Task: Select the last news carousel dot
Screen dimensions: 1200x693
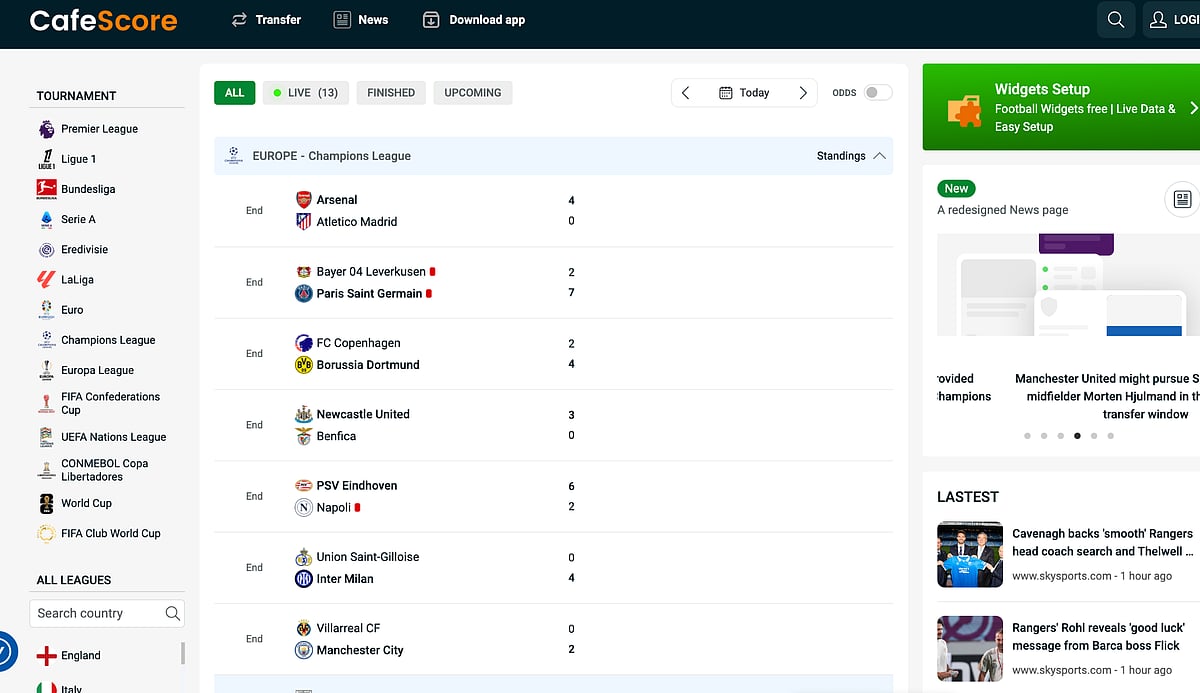Action: coord(1110,436)
